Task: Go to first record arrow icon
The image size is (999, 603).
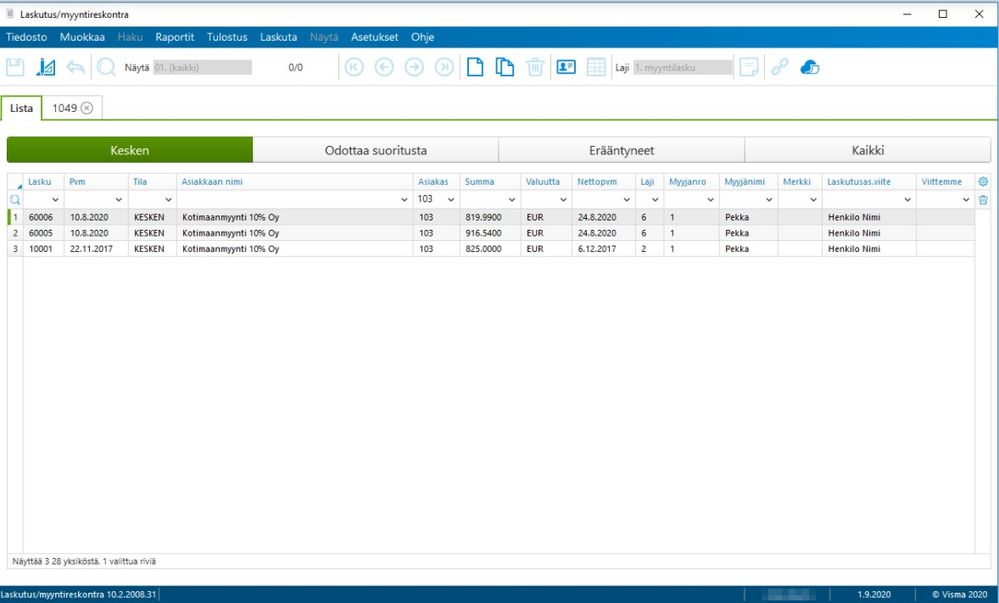Action: pyautogui.click(x=354, y=67)
